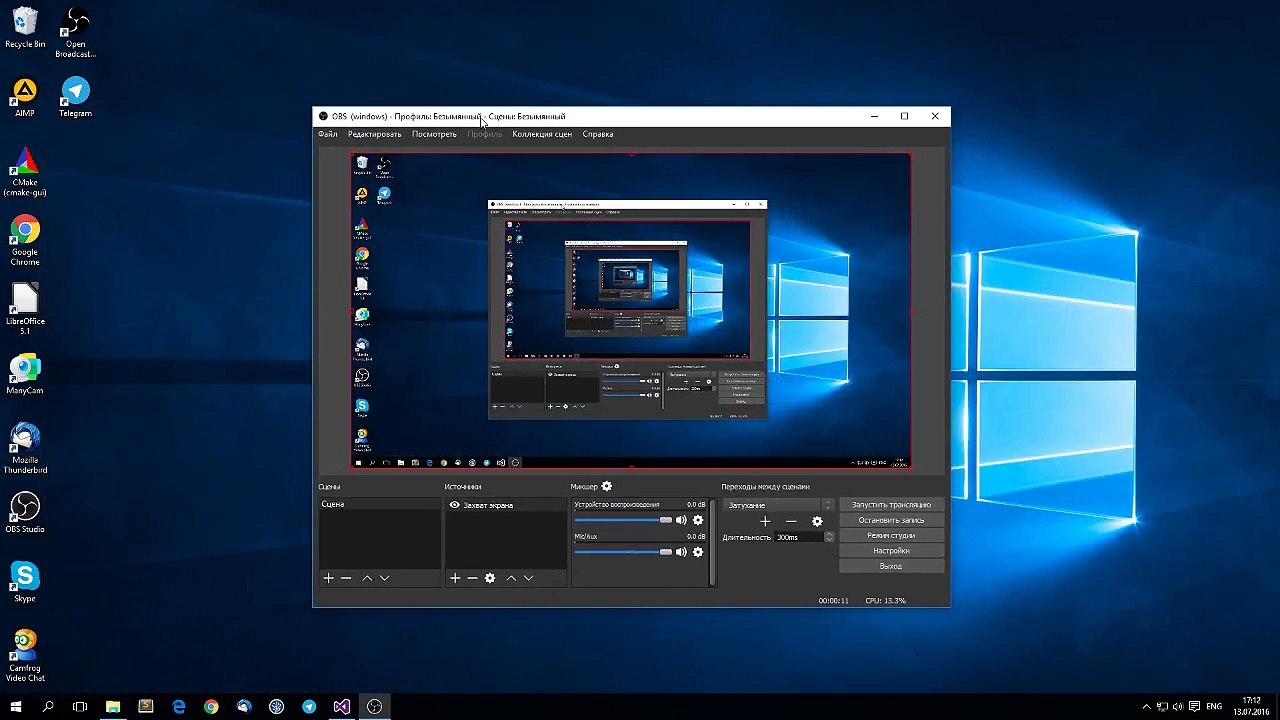Screen dimensions: 1280x720
Task: Open the Файл menu
Action: [x=327, y=134]
